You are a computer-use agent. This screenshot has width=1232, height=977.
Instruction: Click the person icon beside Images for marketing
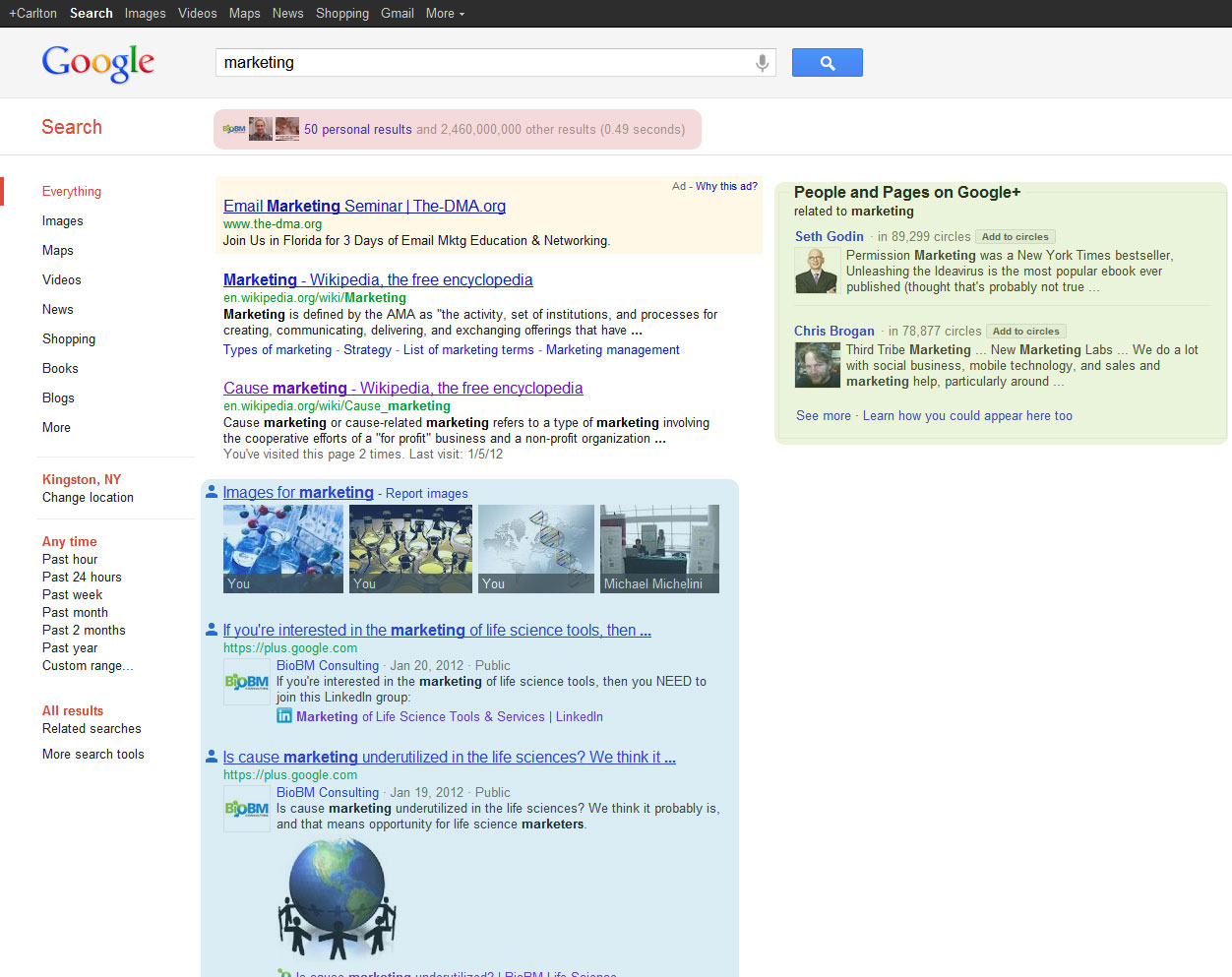tap(211, 492)
